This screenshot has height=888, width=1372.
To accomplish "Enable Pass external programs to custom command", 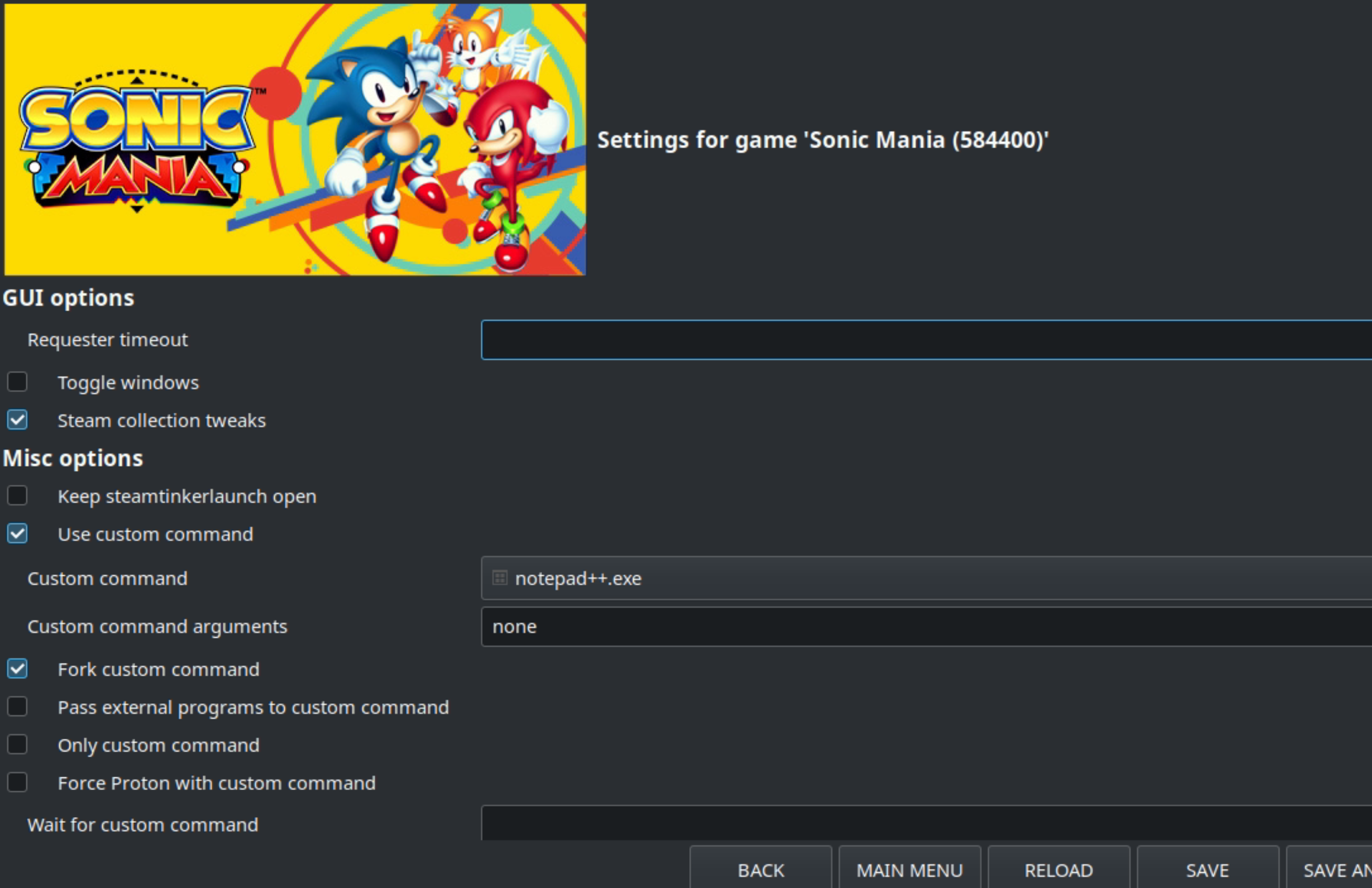I will click(17, 706).
